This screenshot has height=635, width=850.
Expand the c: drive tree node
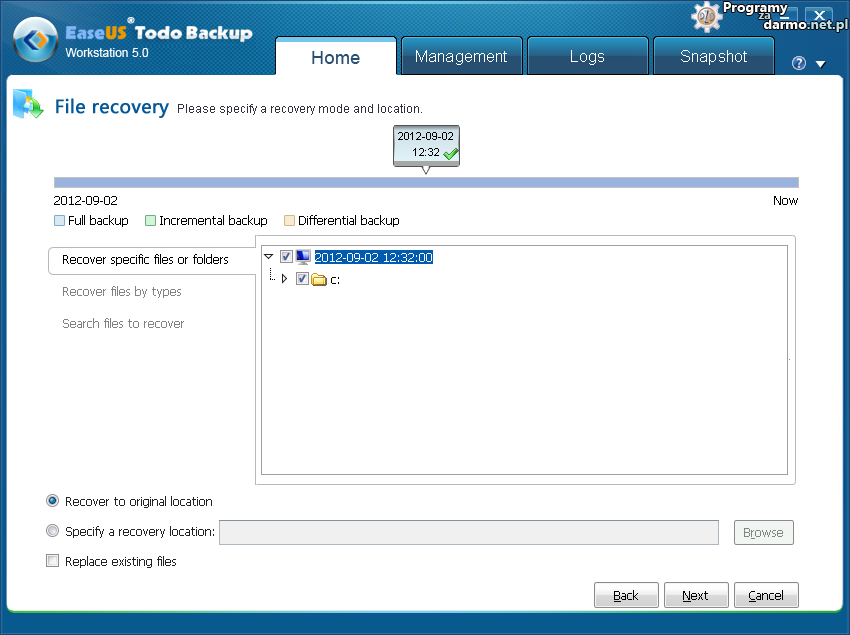click(x=285, y=279)
